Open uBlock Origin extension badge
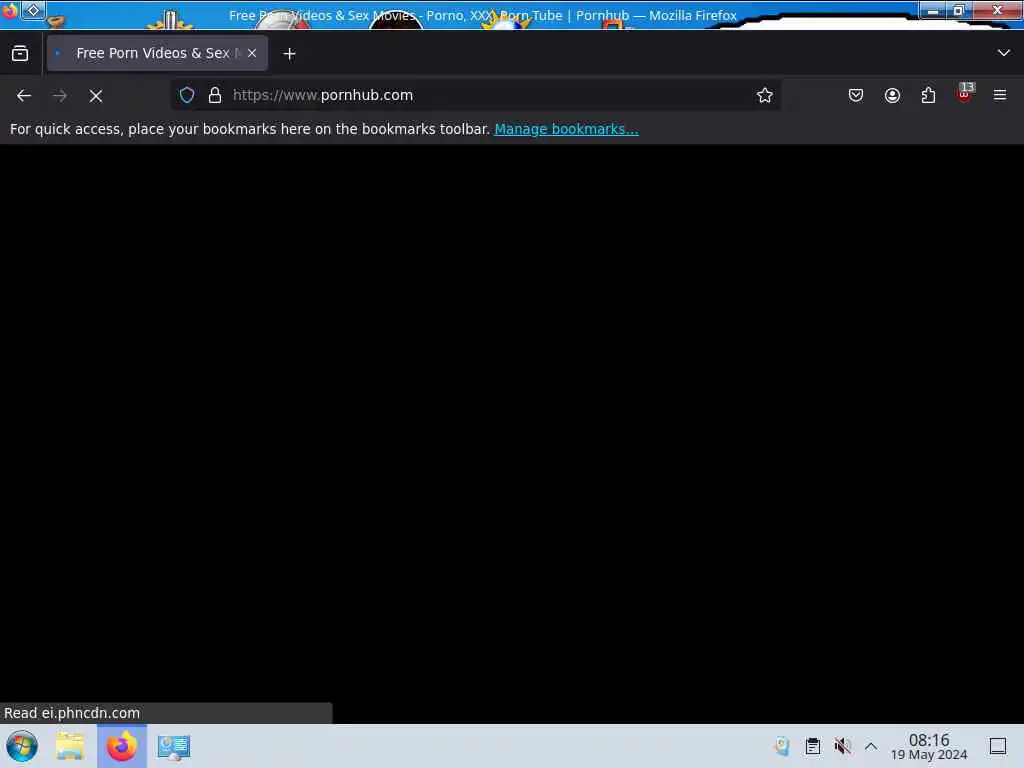The height and width of the screenshot is (768, 1024). pyautogui.click(x=965, y=93)
